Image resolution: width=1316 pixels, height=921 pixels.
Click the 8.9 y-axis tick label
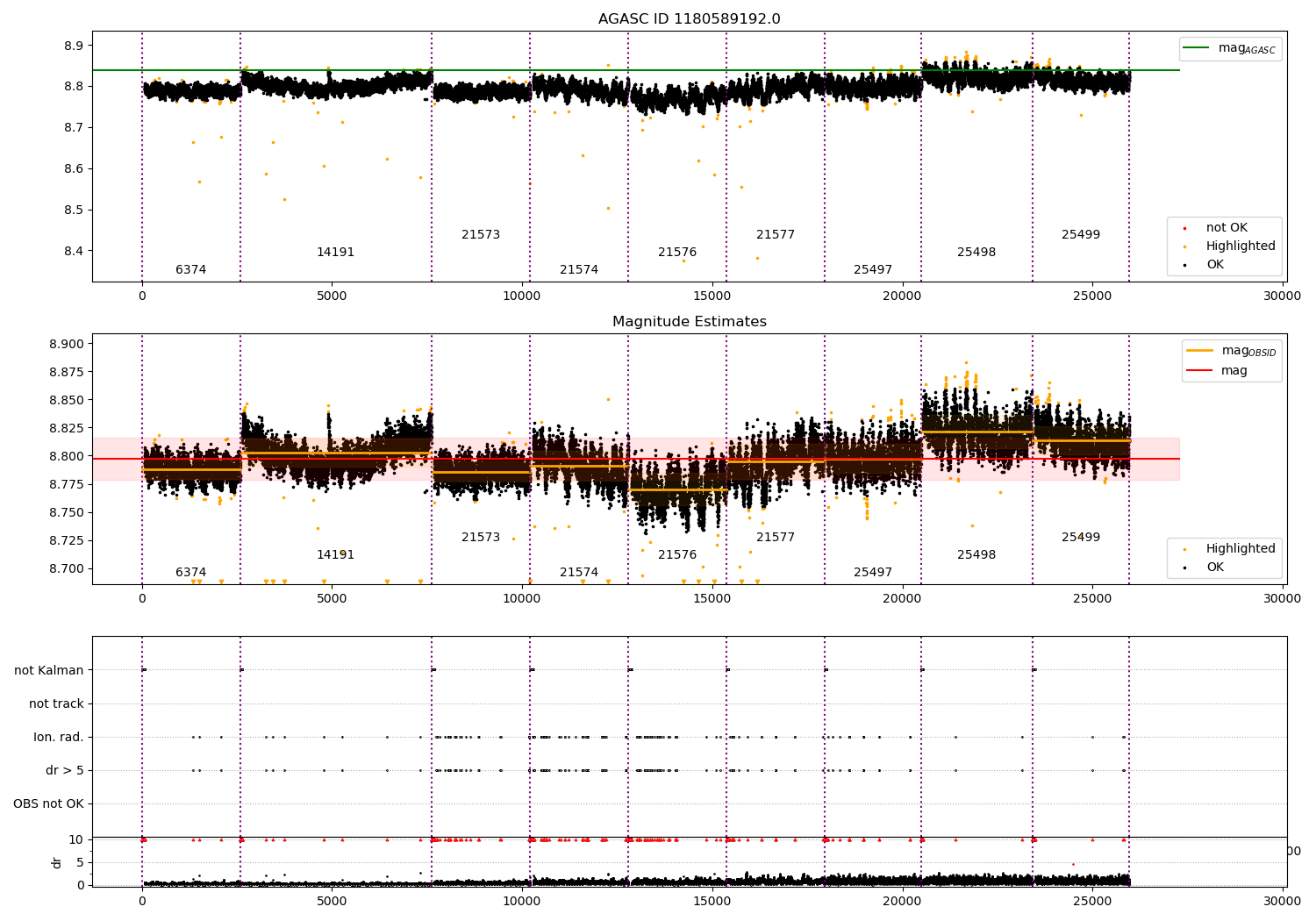pos(74,46)
